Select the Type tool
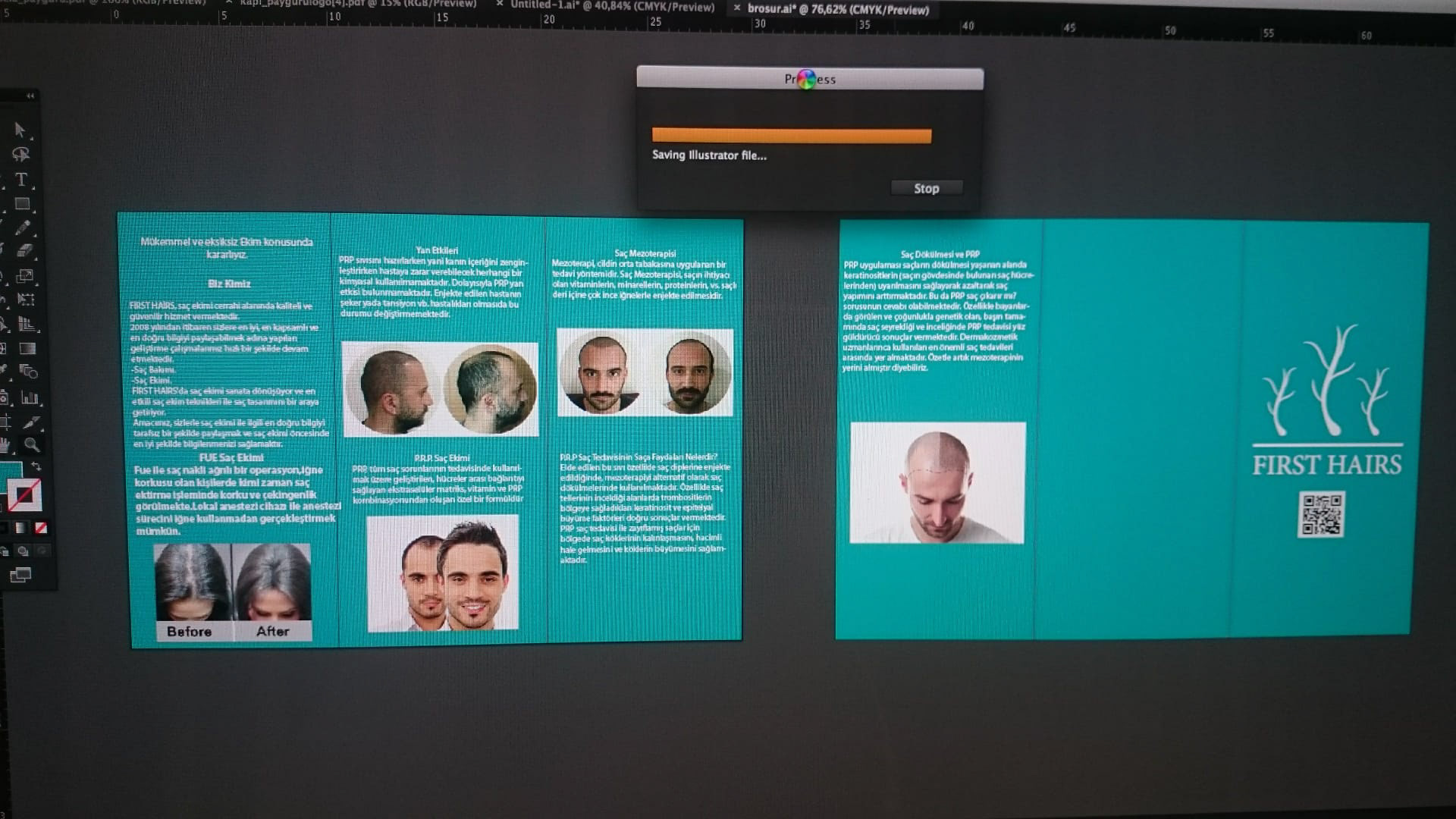 tap(21, 180)
